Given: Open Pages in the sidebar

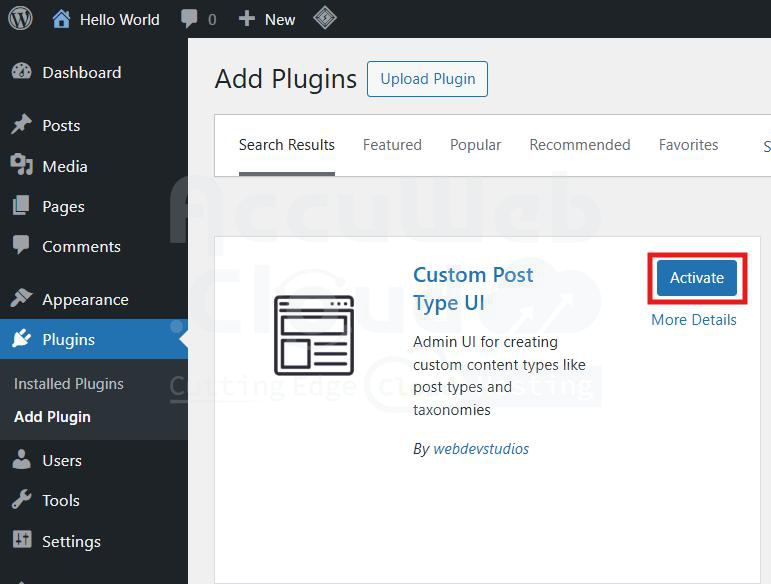Looking at the screenshot, I should pos(63,206).
